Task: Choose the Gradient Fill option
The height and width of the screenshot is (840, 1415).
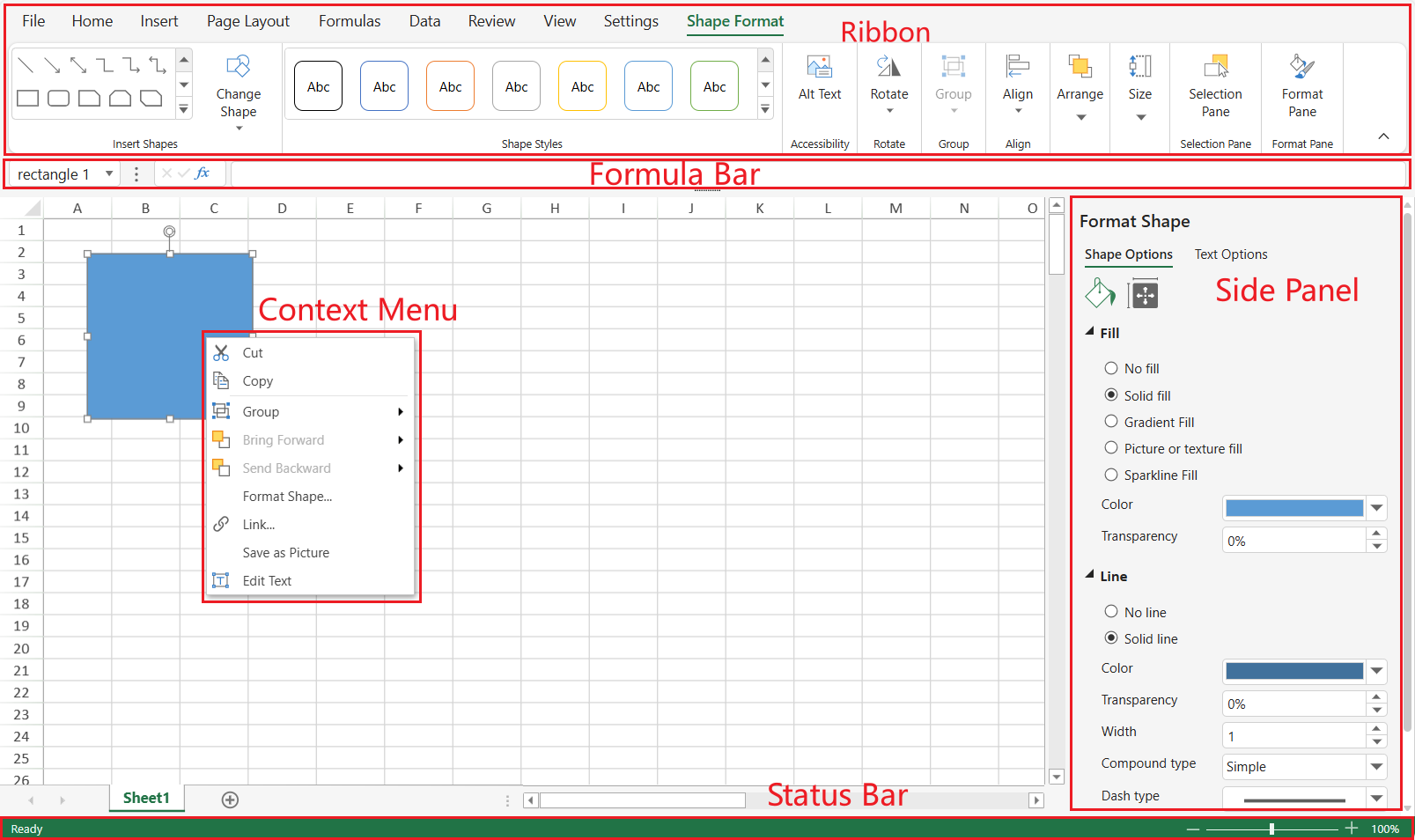Action: click(x=1111, y=422)
